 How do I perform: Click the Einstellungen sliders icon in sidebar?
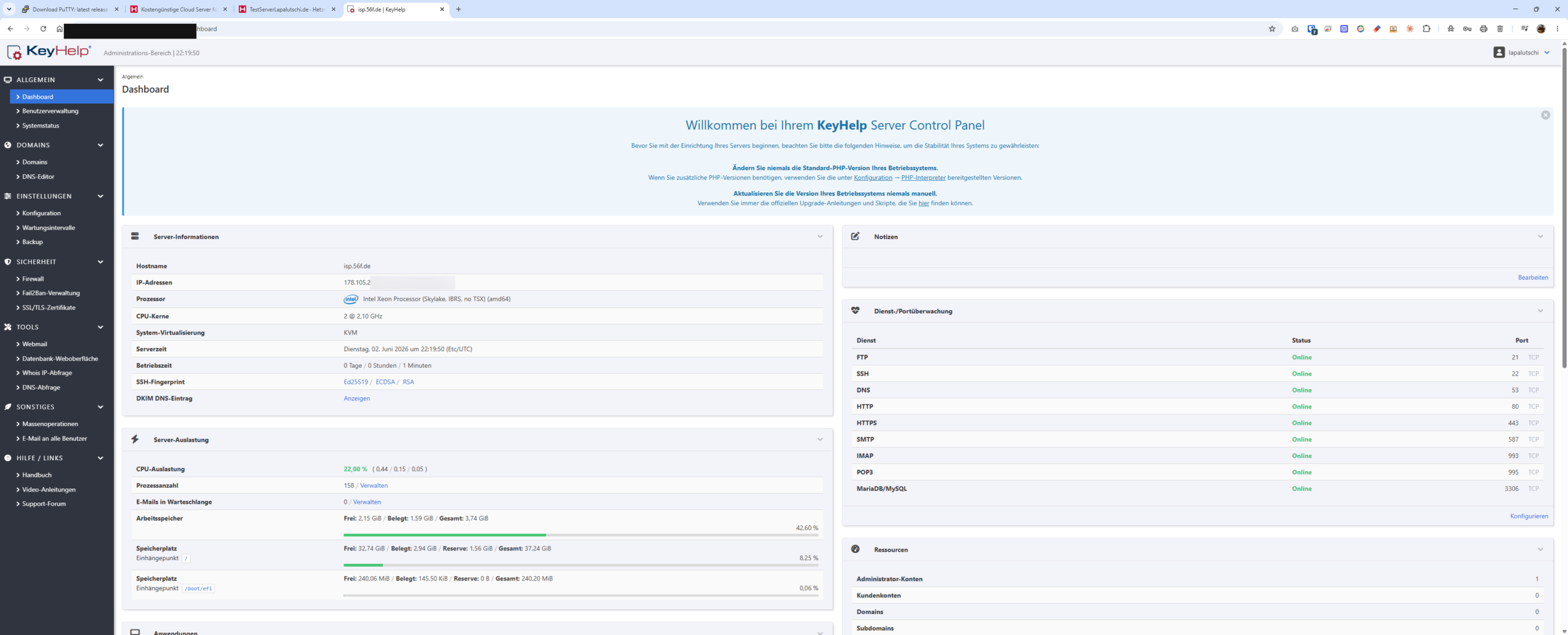coord(8,196)
